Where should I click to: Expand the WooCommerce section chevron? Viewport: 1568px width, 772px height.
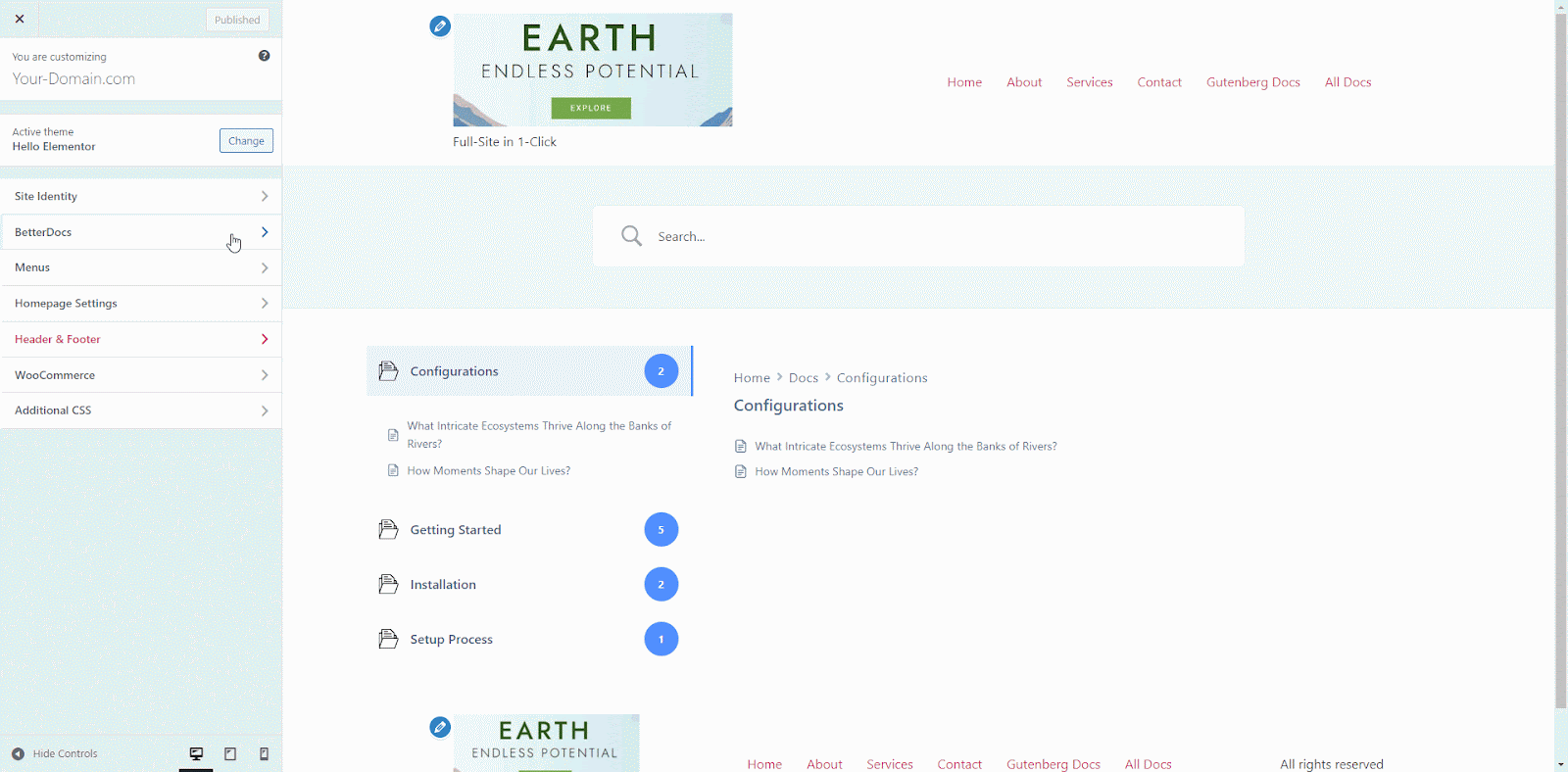pyautogui.click(x=265, y=375)
